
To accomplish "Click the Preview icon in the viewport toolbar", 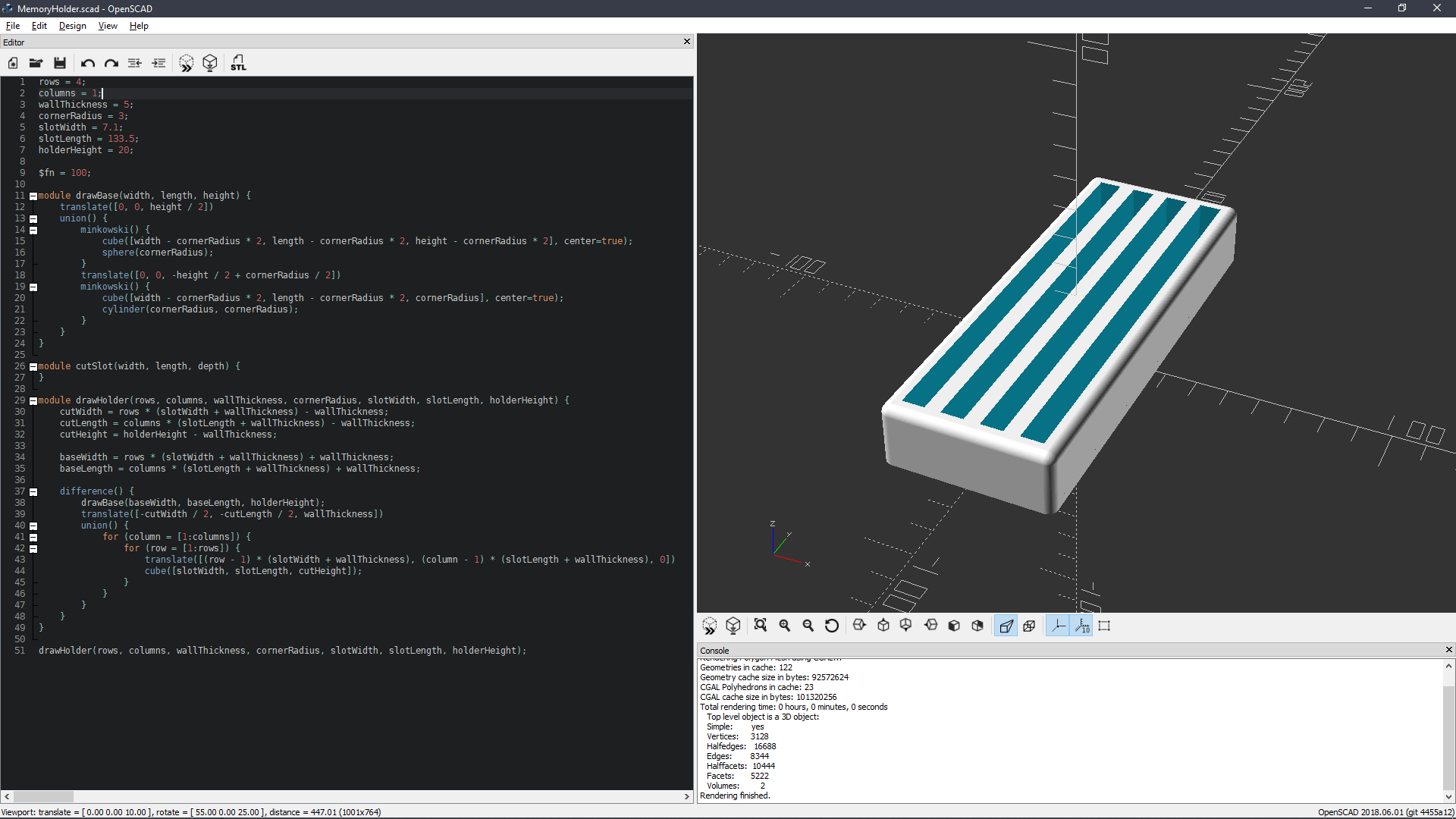I will 710,626.
